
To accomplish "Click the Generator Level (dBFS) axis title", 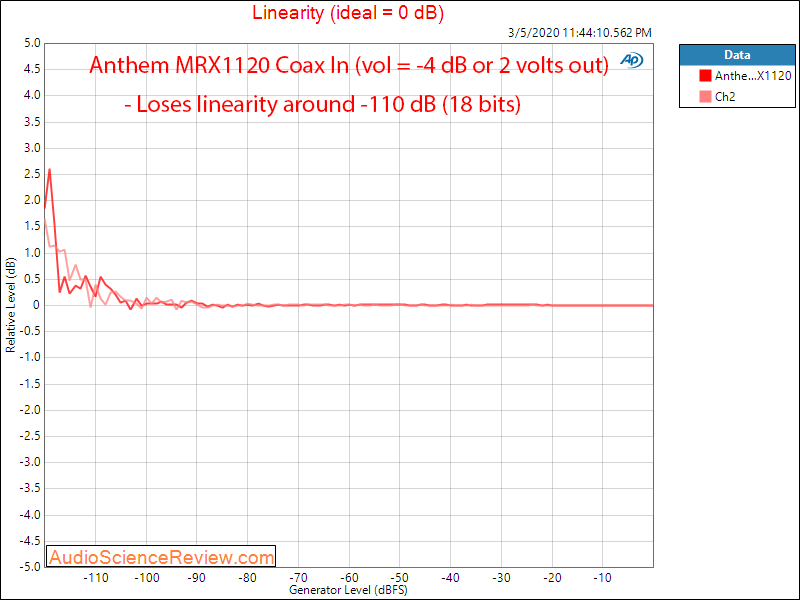I will 348,590.
